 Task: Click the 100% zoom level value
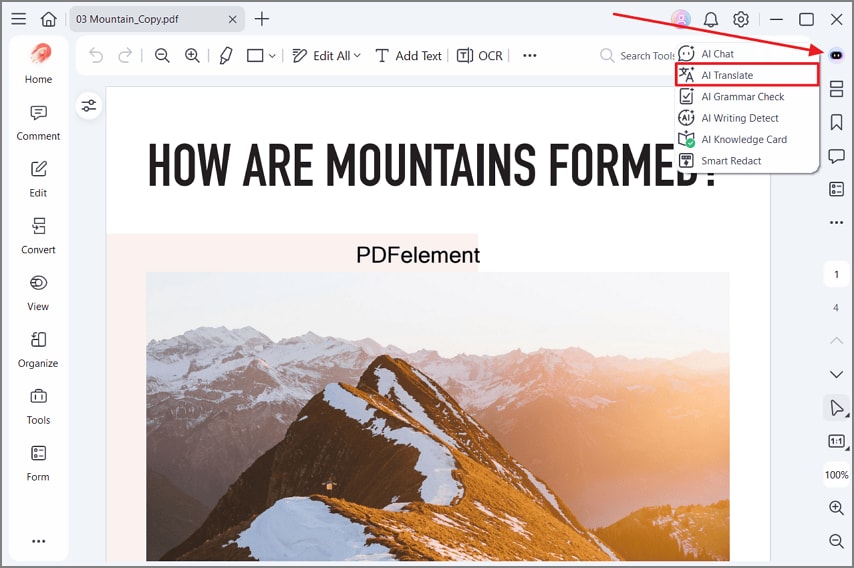pos(837,475)
